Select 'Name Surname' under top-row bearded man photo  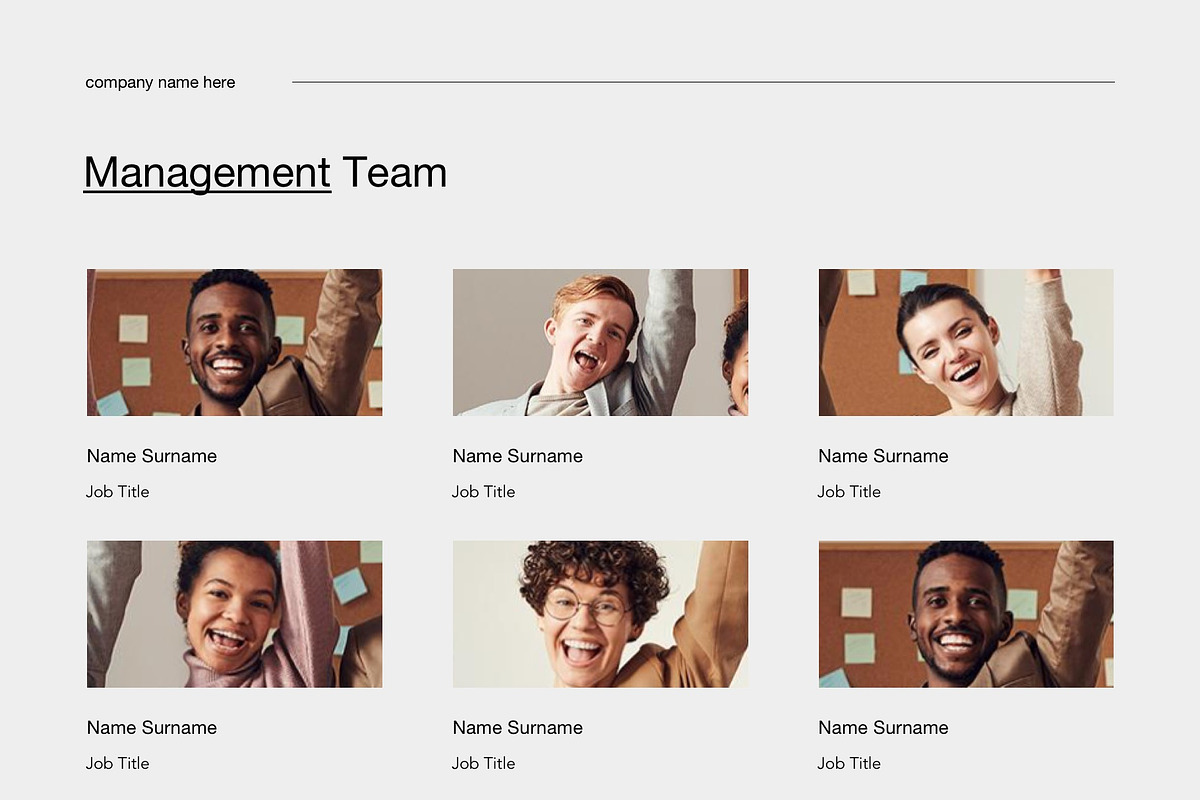click(152, 456)
